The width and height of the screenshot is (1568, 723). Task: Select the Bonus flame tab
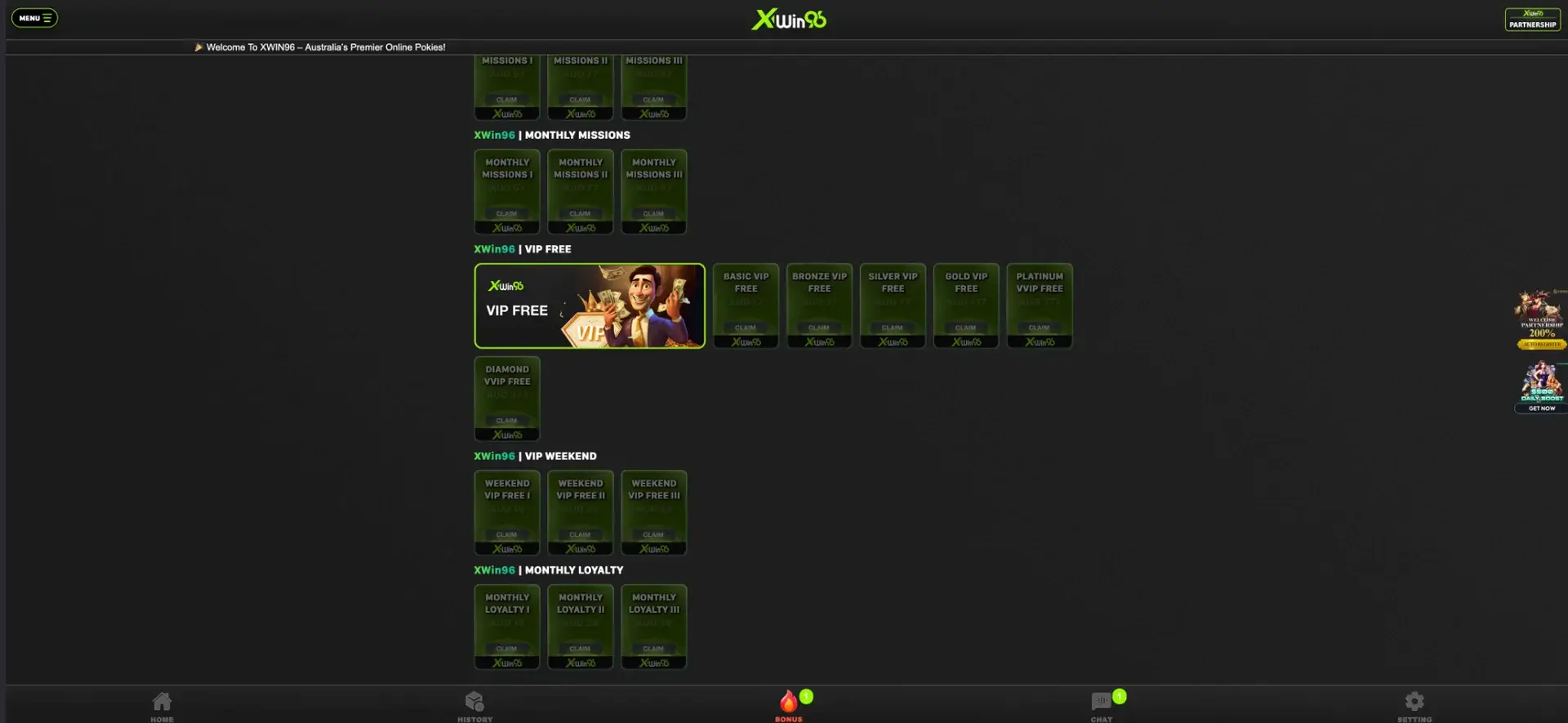point(789,706)
